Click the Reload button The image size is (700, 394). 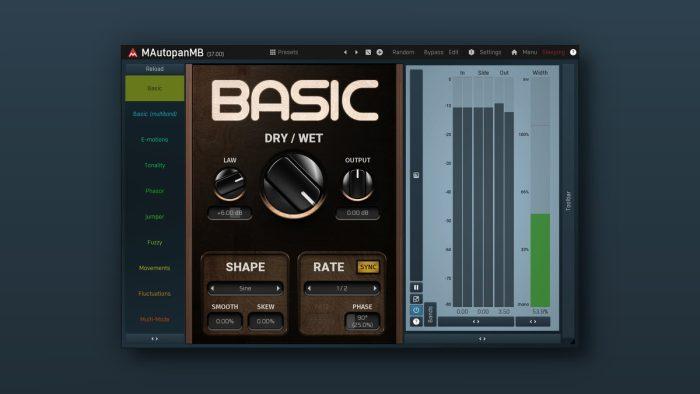coord(154,69)
